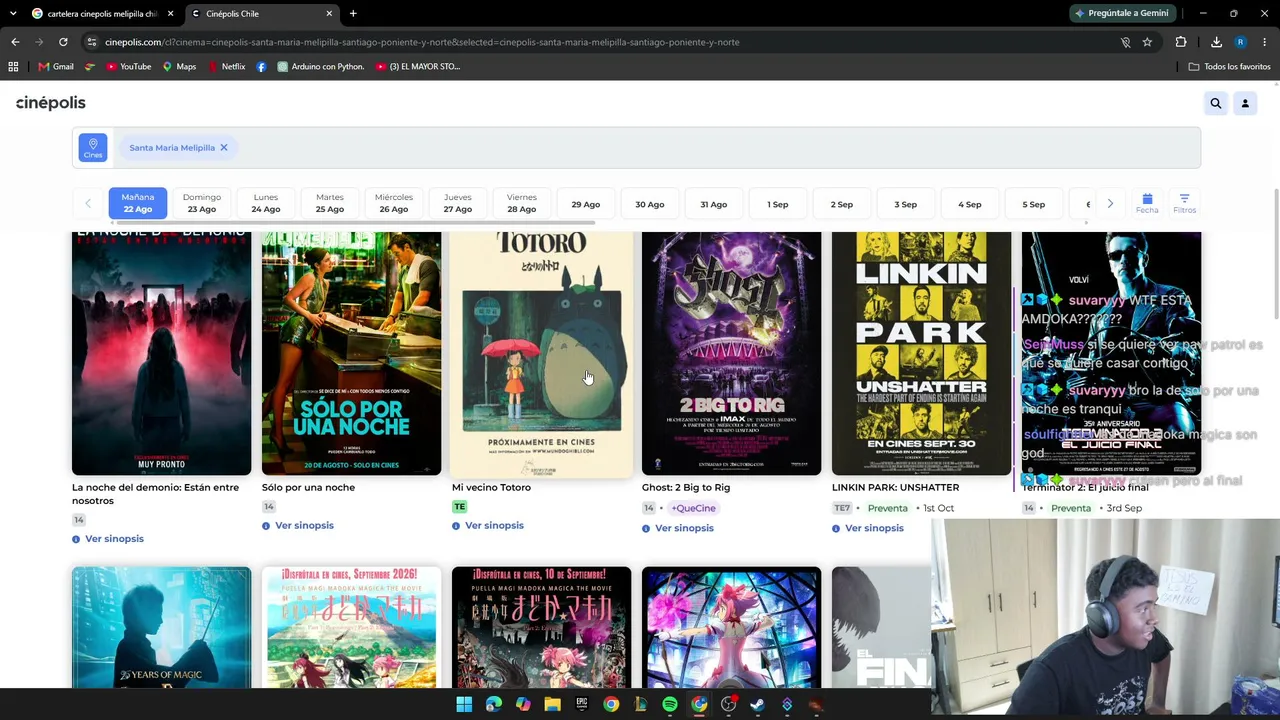Open Todos los favoritos folder
Image resolution: width=1280 pixels, height=720 pixels.
[1229, 67]
